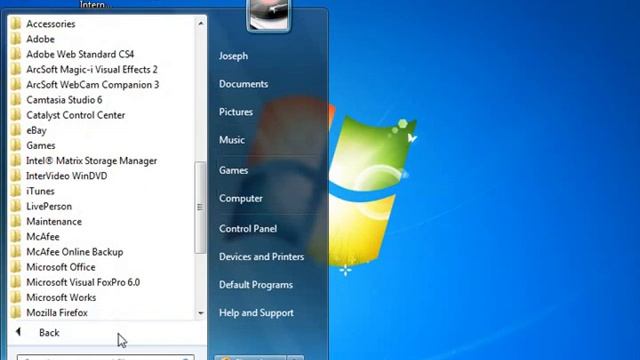This screenshot has height=360, width=640.
Task: Open Devices and Printers
Action: pos(261,257)
